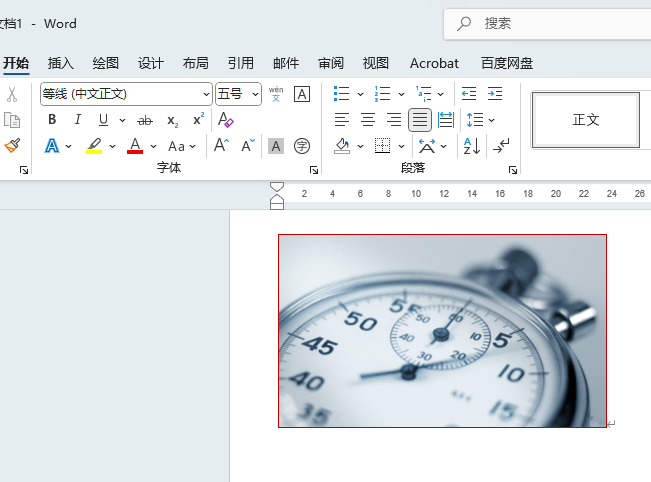Increase font size with A-up icon

coord(221,146)
